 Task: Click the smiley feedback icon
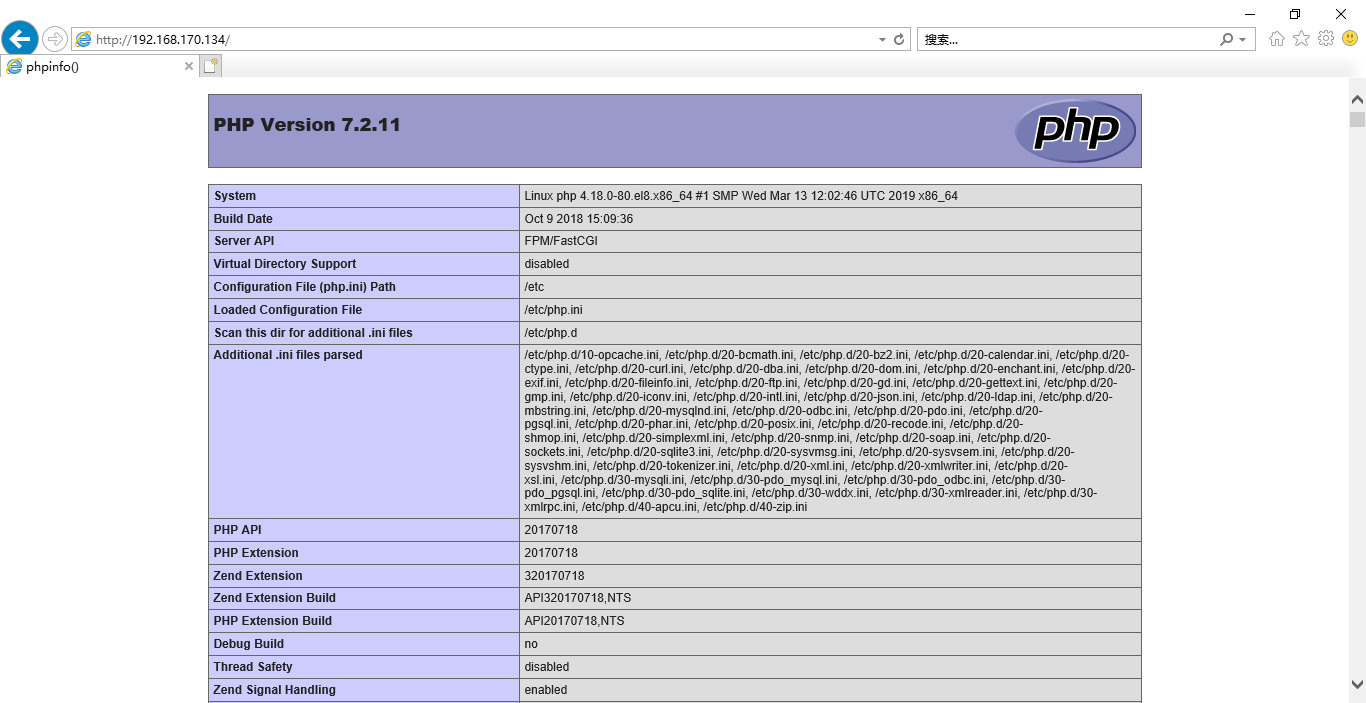click(x=1350, y=38)
